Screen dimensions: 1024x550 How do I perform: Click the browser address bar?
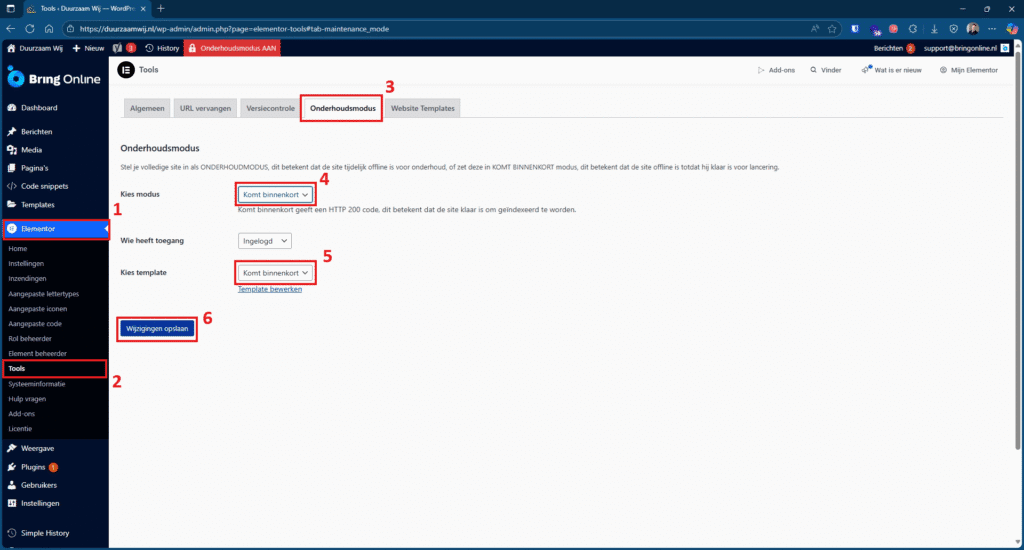pyautogui.click(x=400, y=29)
